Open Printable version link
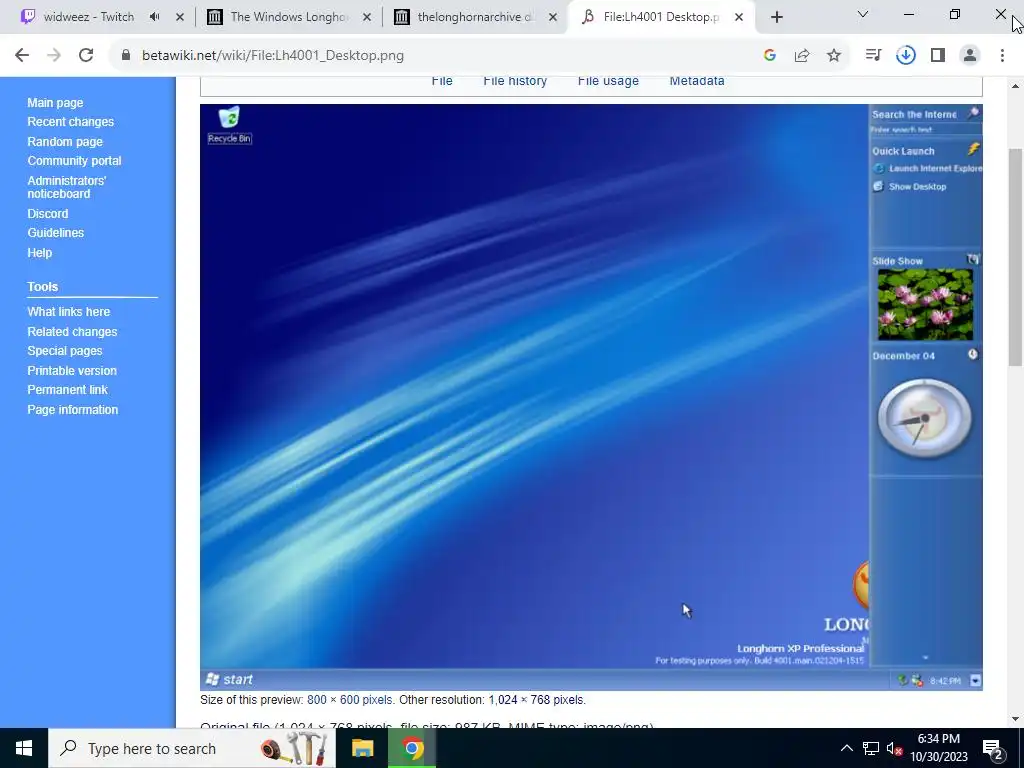This screenshot has height=768, width=1024. click(x=72, y=370)
